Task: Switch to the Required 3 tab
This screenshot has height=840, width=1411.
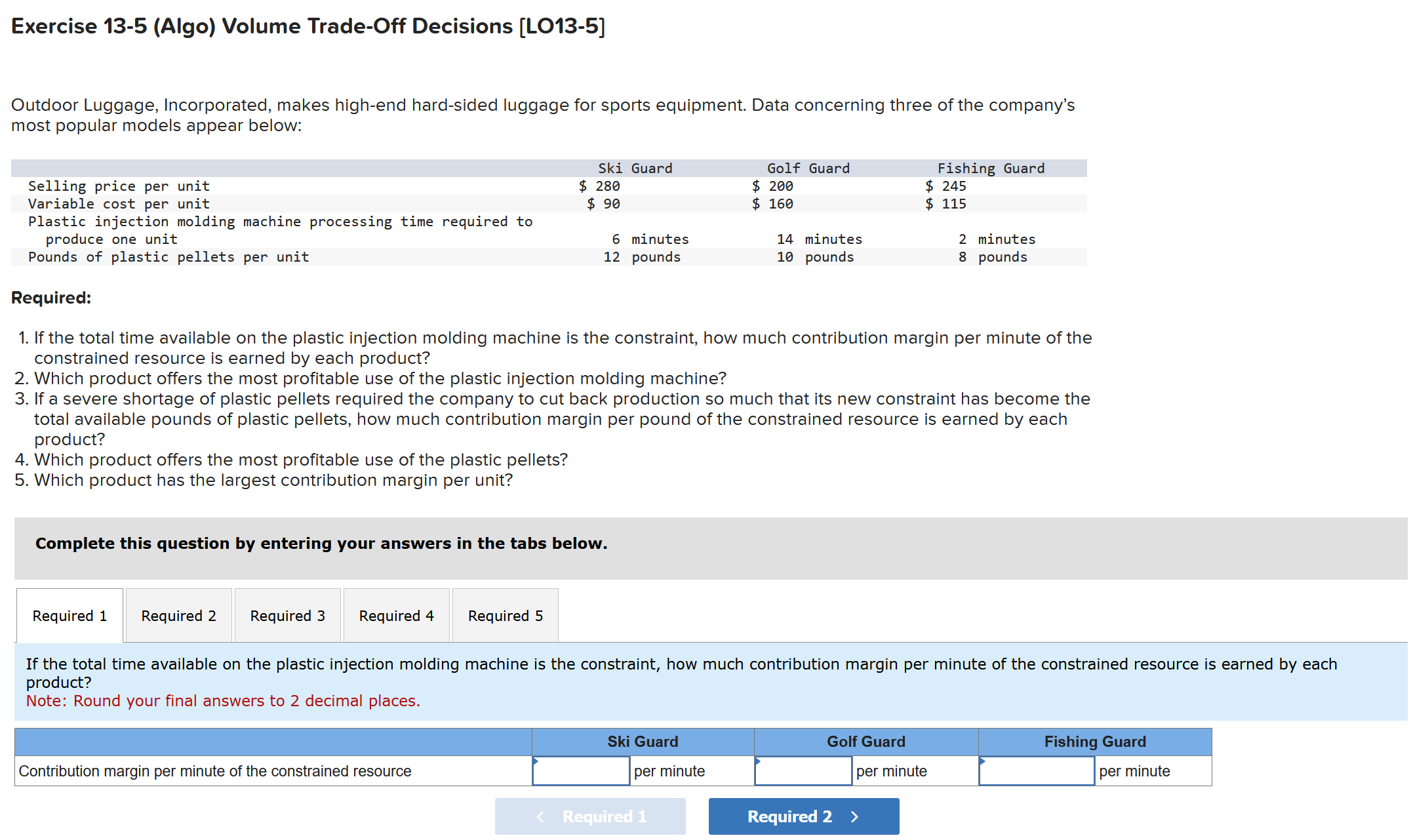Action: [287, 615]
